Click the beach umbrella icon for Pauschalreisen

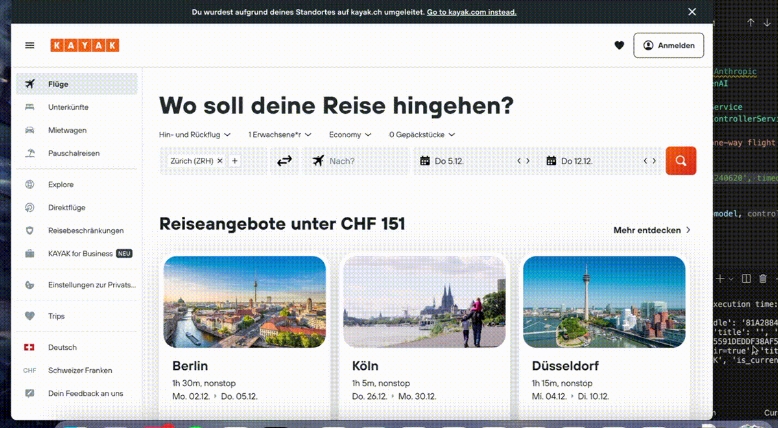30,153
